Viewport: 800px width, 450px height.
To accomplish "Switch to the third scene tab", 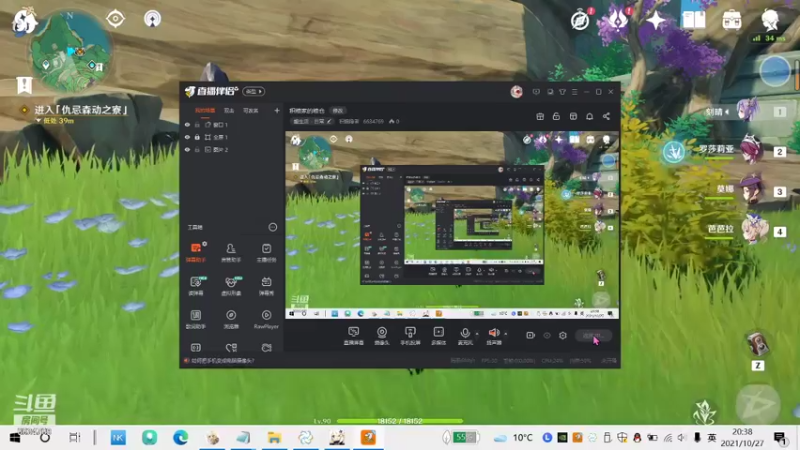I will coord(251,111).
